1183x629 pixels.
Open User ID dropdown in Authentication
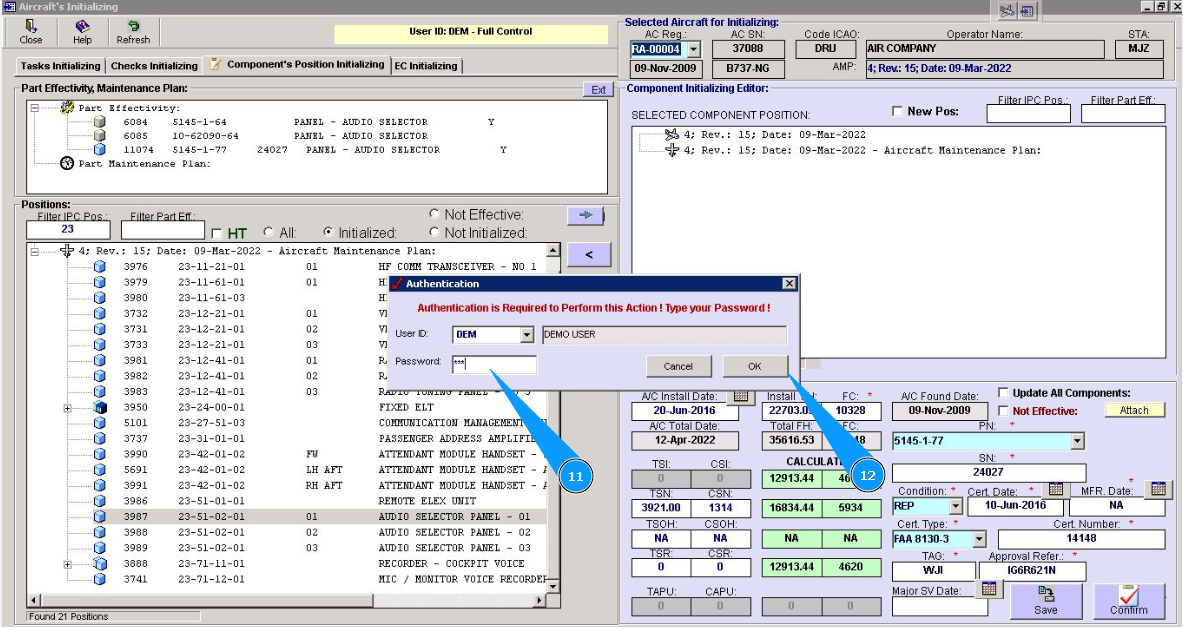(x=527, y=335)
